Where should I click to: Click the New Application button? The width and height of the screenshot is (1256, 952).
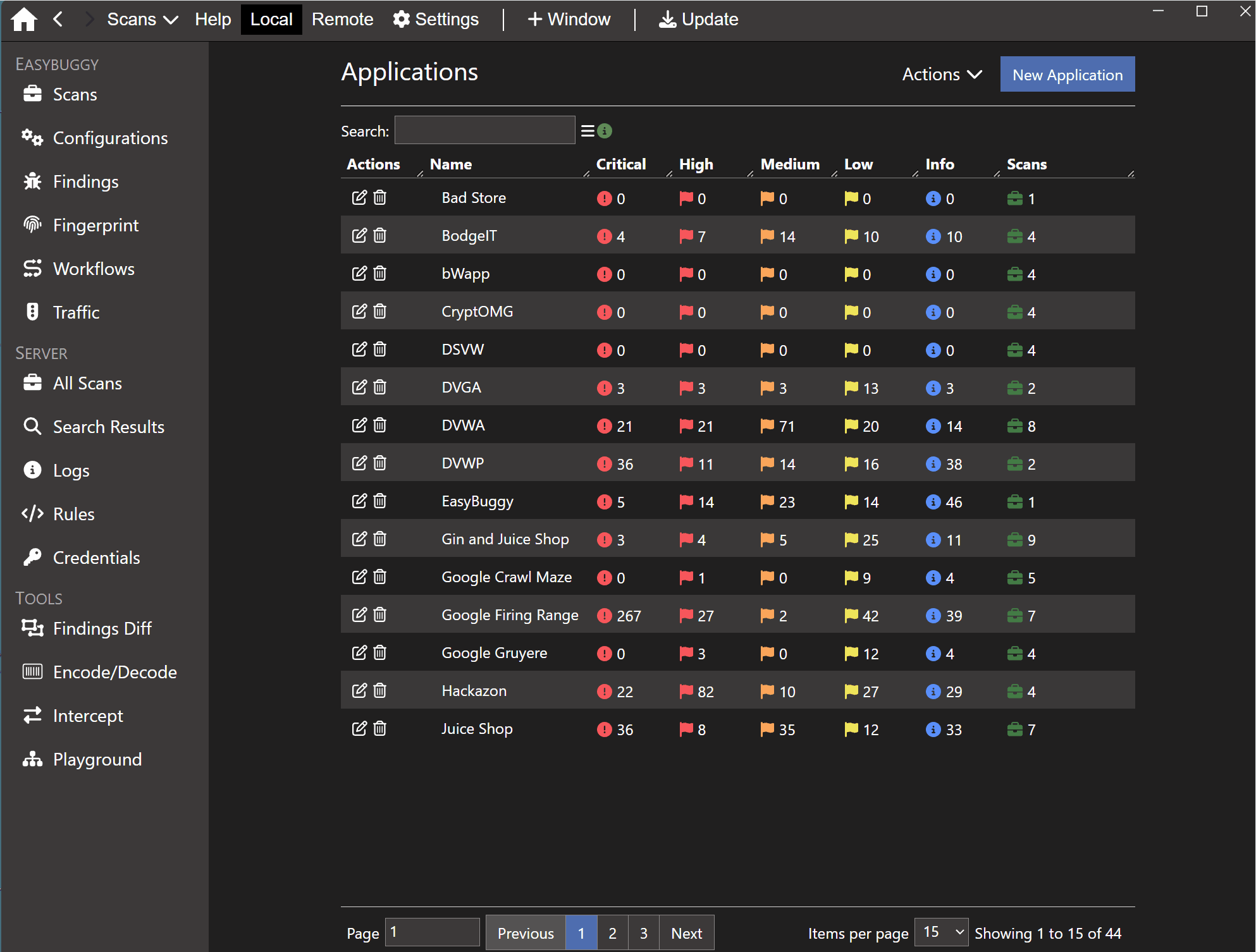pyautogui.click(x=1067, y=75)
